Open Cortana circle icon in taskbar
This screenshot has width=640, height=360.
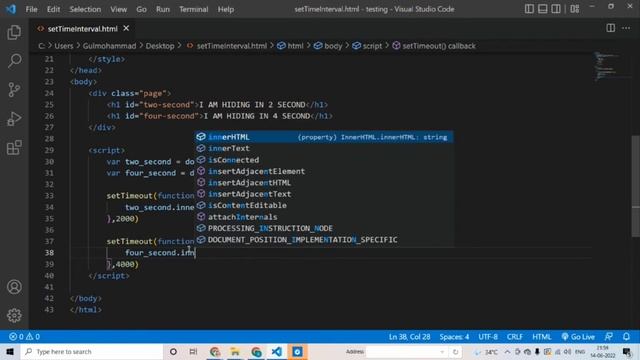click(173, 351)
